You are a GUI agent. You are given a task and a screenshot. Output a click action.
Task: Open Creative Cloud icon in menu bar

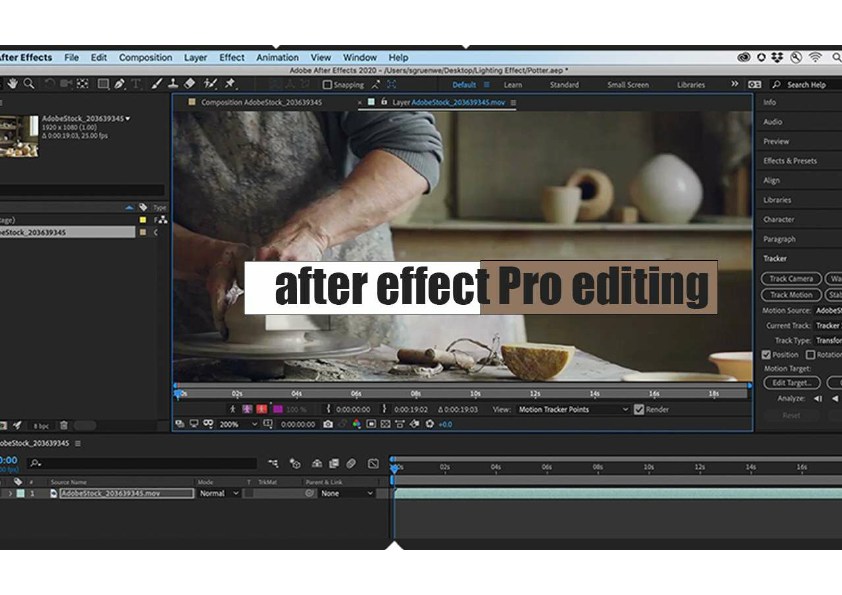click(x=744, y=57)
